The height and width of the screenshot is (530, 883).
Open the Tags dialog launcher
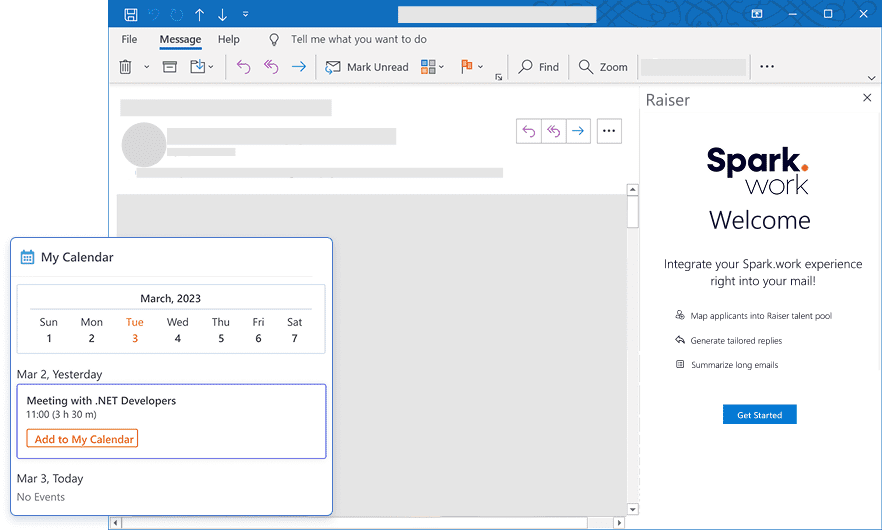point(498,77)
